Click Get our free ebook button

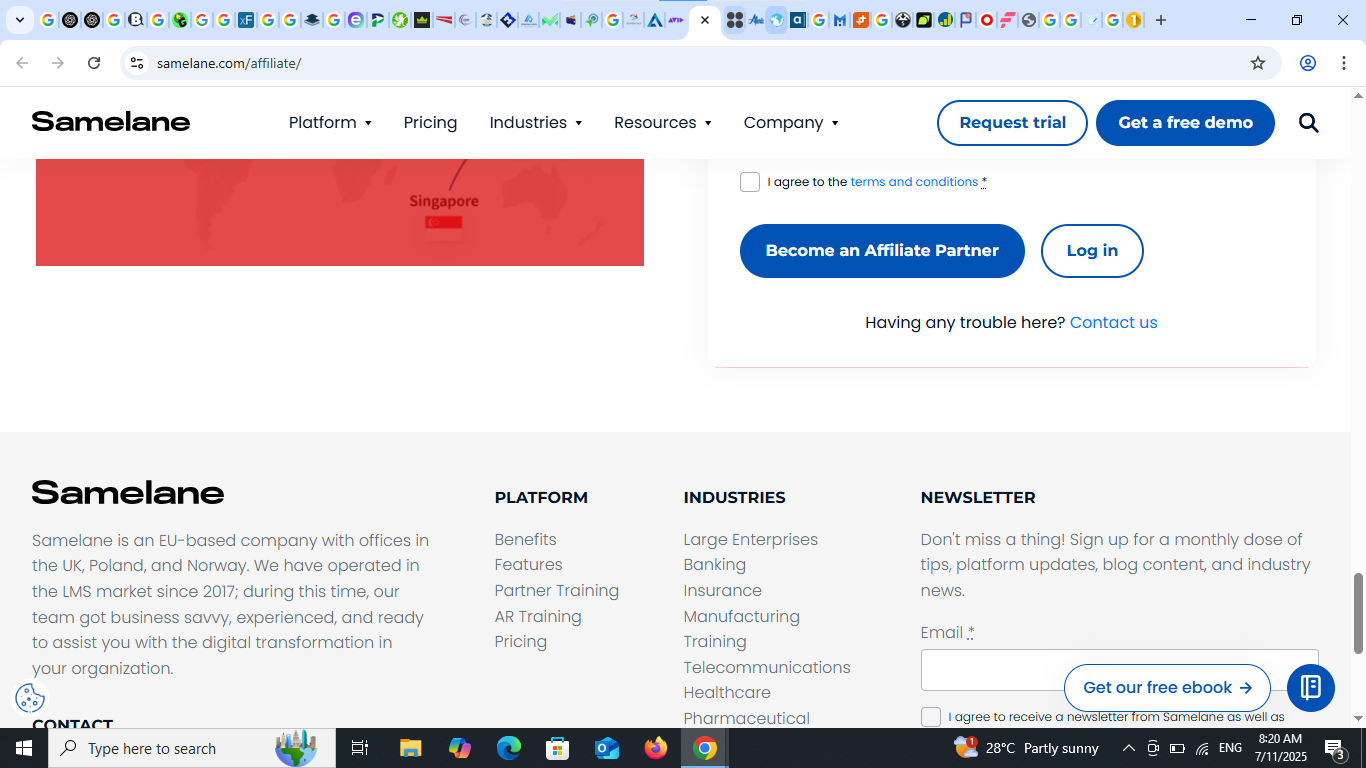(x=1167, y=688)
